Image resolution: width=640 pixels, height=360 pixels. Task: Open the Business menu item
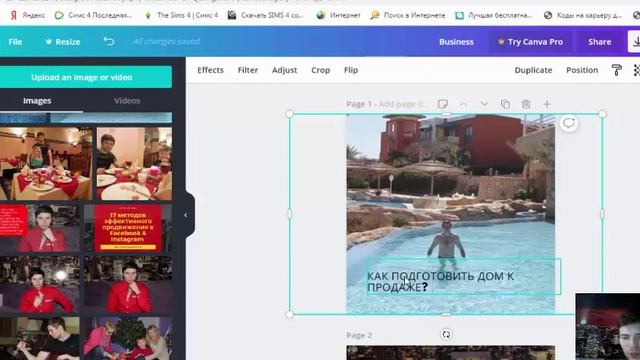[456, 42]
